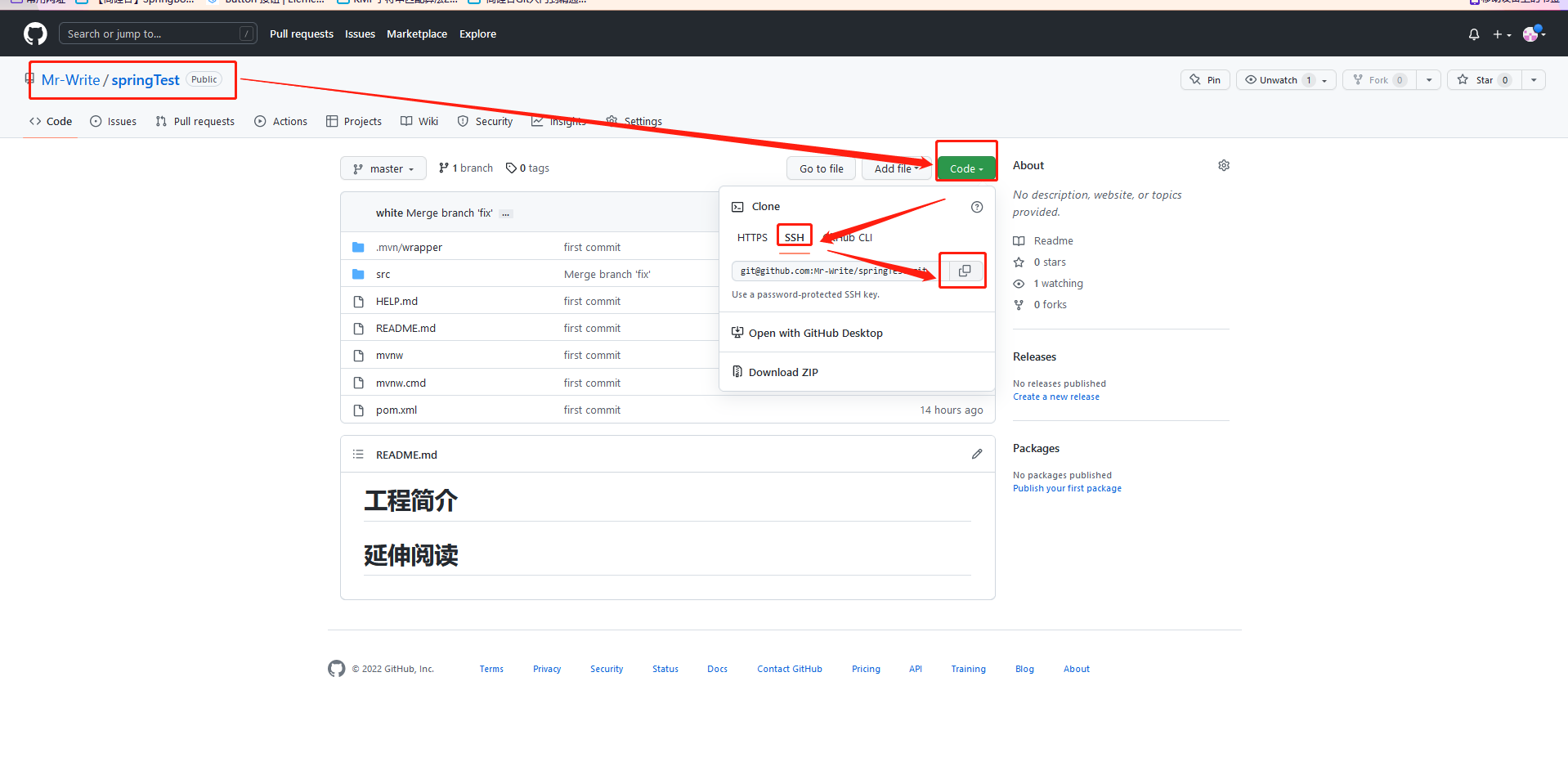Go to Explore
Image resolution: width=1568 pixels, height=762 pixels.
point(477,34)
